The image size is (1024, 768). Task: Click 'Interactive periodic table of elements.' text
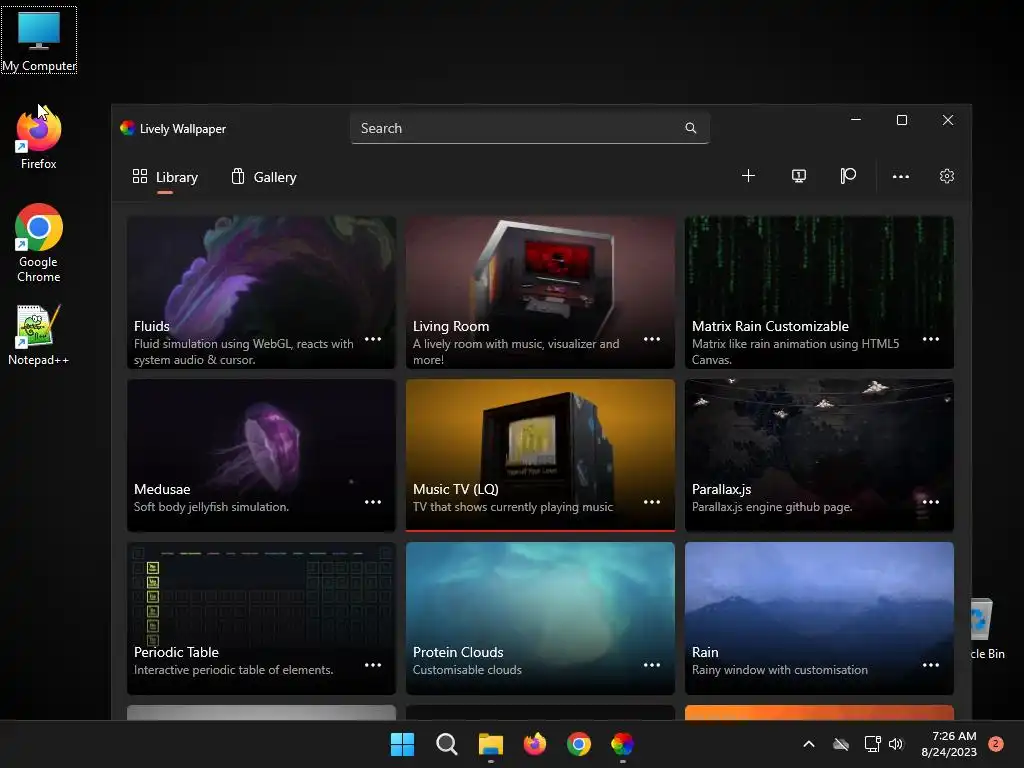point(234,670)
